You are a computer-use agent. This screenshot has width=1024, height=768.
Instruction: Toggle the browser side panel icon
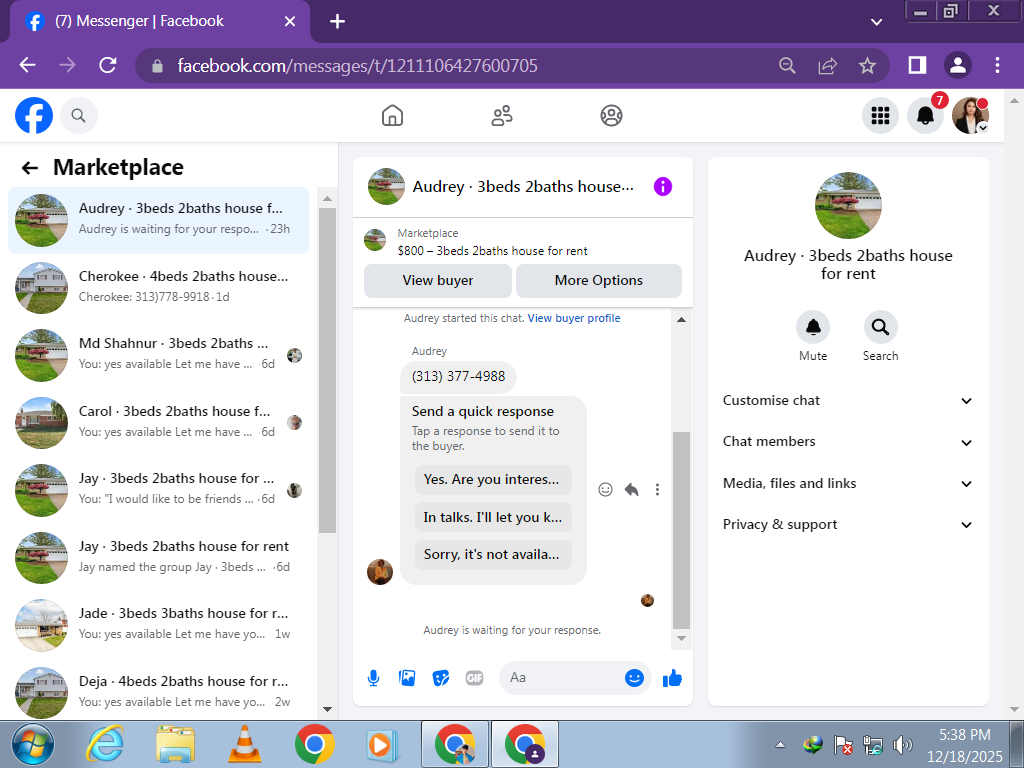click(x=917, y=65)
